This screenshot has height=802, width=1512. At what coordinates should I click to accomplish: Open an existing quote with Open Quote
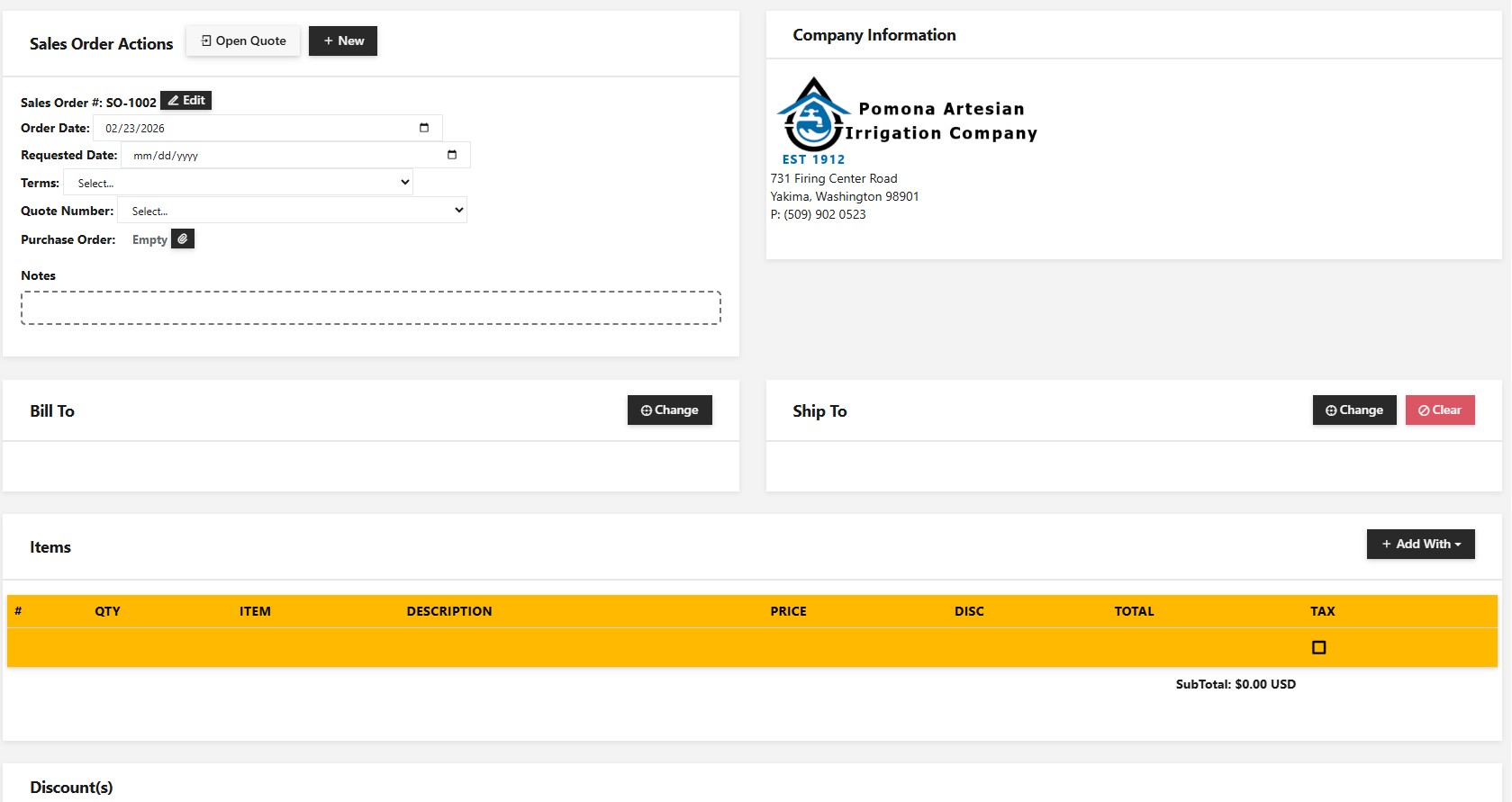point(243,41)
